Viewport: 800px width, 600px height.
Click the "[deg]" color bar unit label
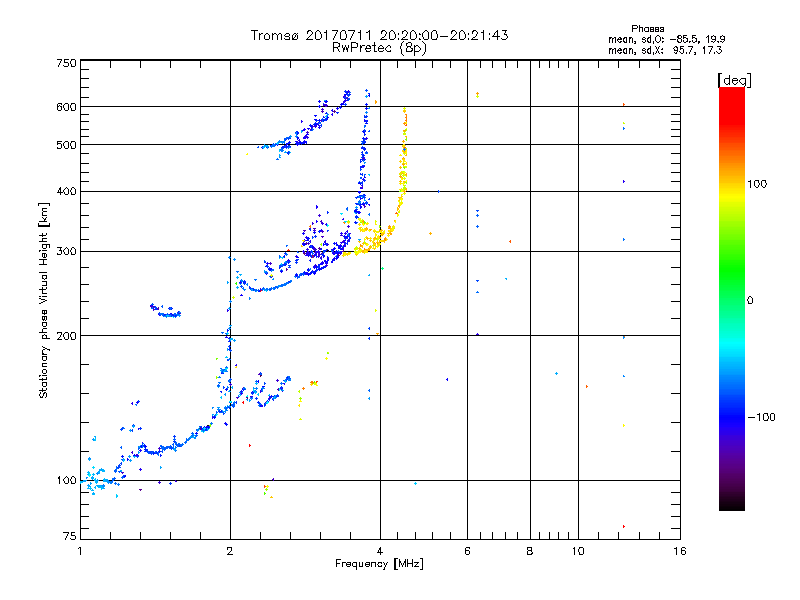(734, 81)
